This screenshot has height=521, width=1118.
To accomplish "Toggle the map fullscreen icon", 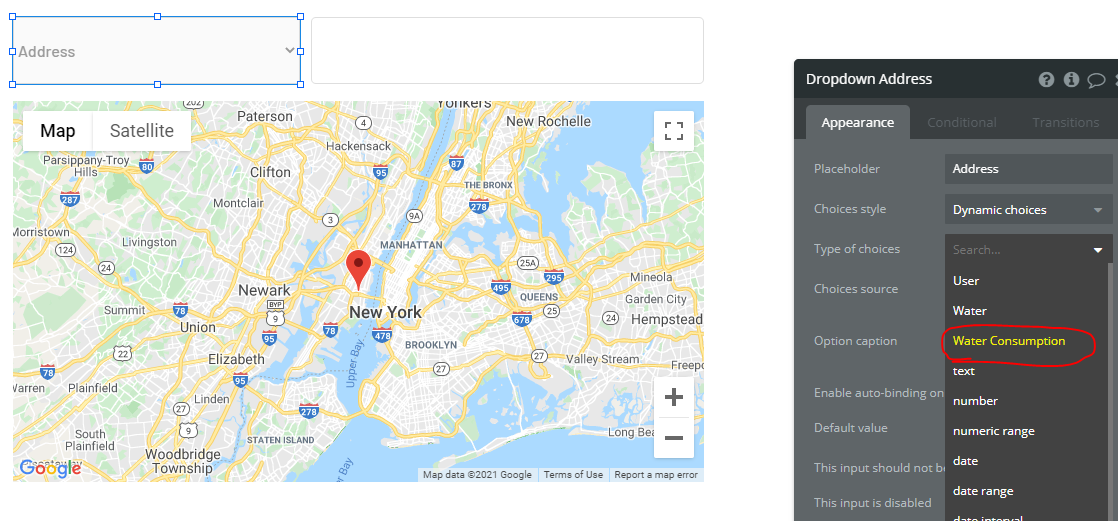I will tap(674, 131).
